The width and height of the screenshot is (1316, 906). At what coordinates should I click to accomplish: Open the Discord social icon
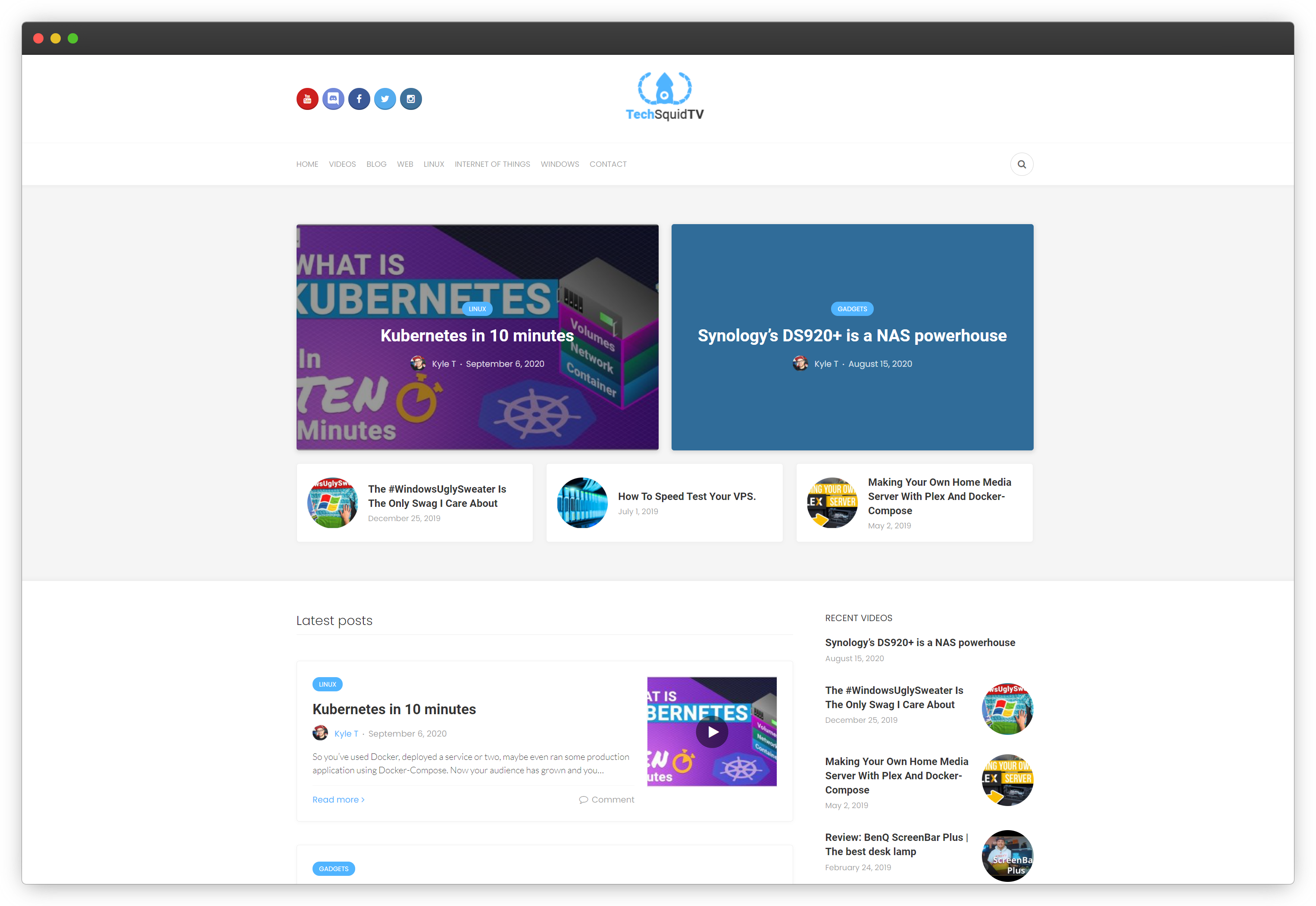333,99
